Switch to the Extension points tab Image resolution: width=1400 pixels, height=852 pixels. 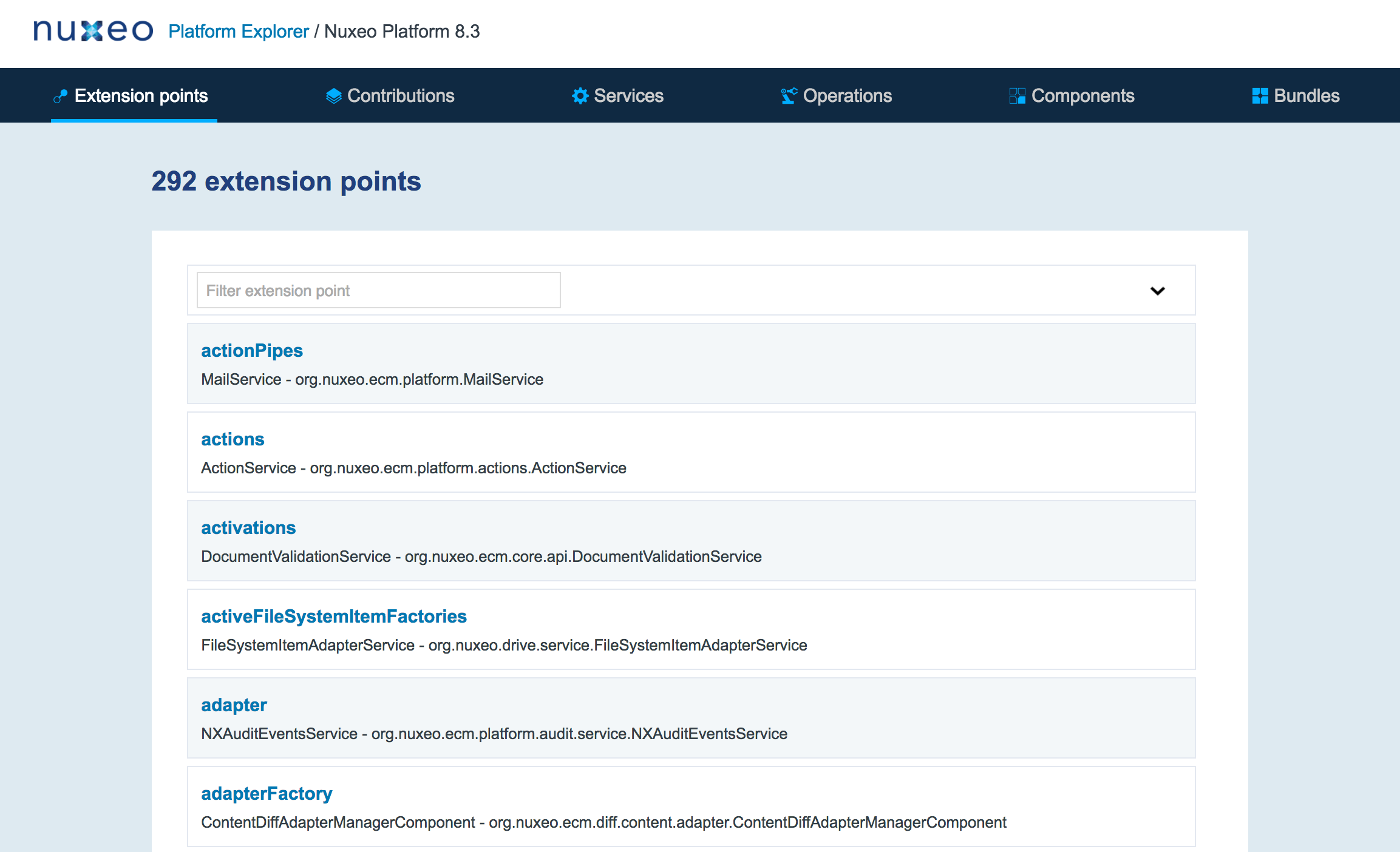(x=134, y=96)
